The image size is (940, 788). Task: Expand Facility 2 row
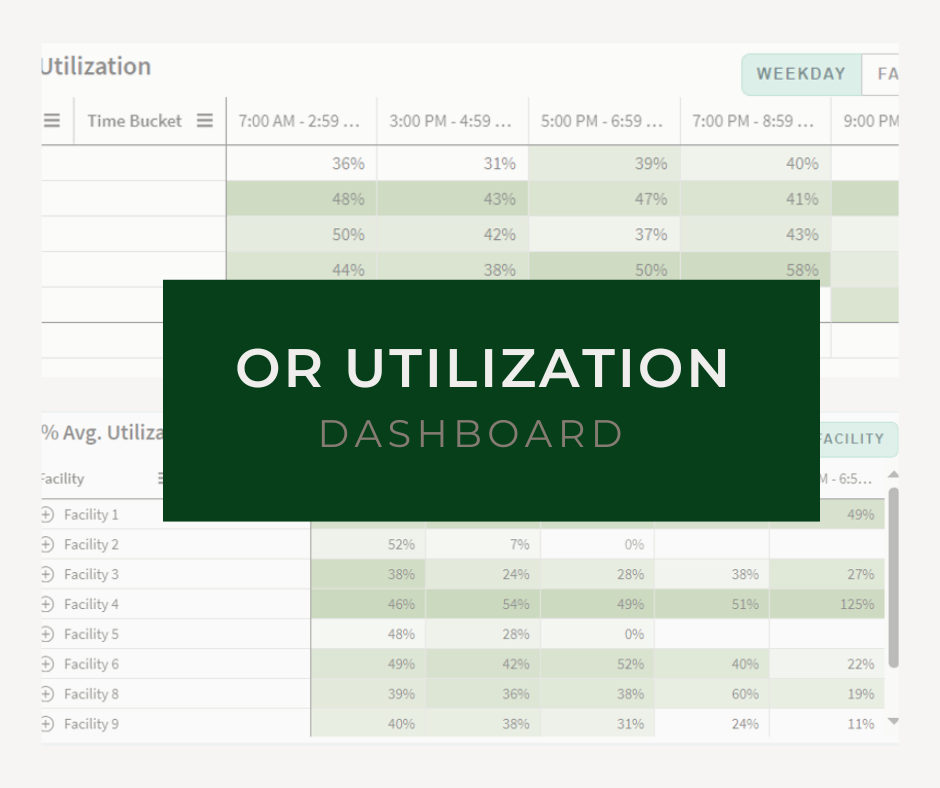[47, 544]
